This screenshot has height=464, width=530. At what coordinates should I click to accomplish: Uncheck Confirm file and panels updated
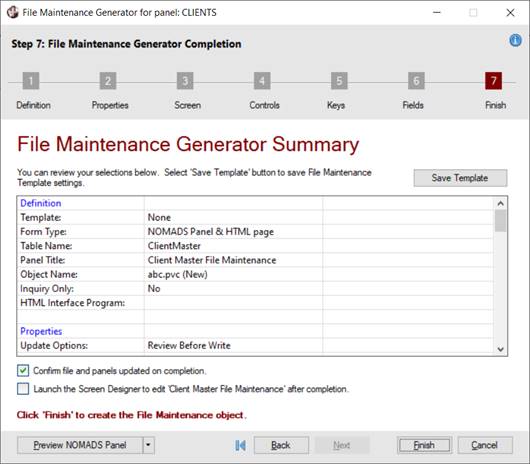[x=23, y=371]
